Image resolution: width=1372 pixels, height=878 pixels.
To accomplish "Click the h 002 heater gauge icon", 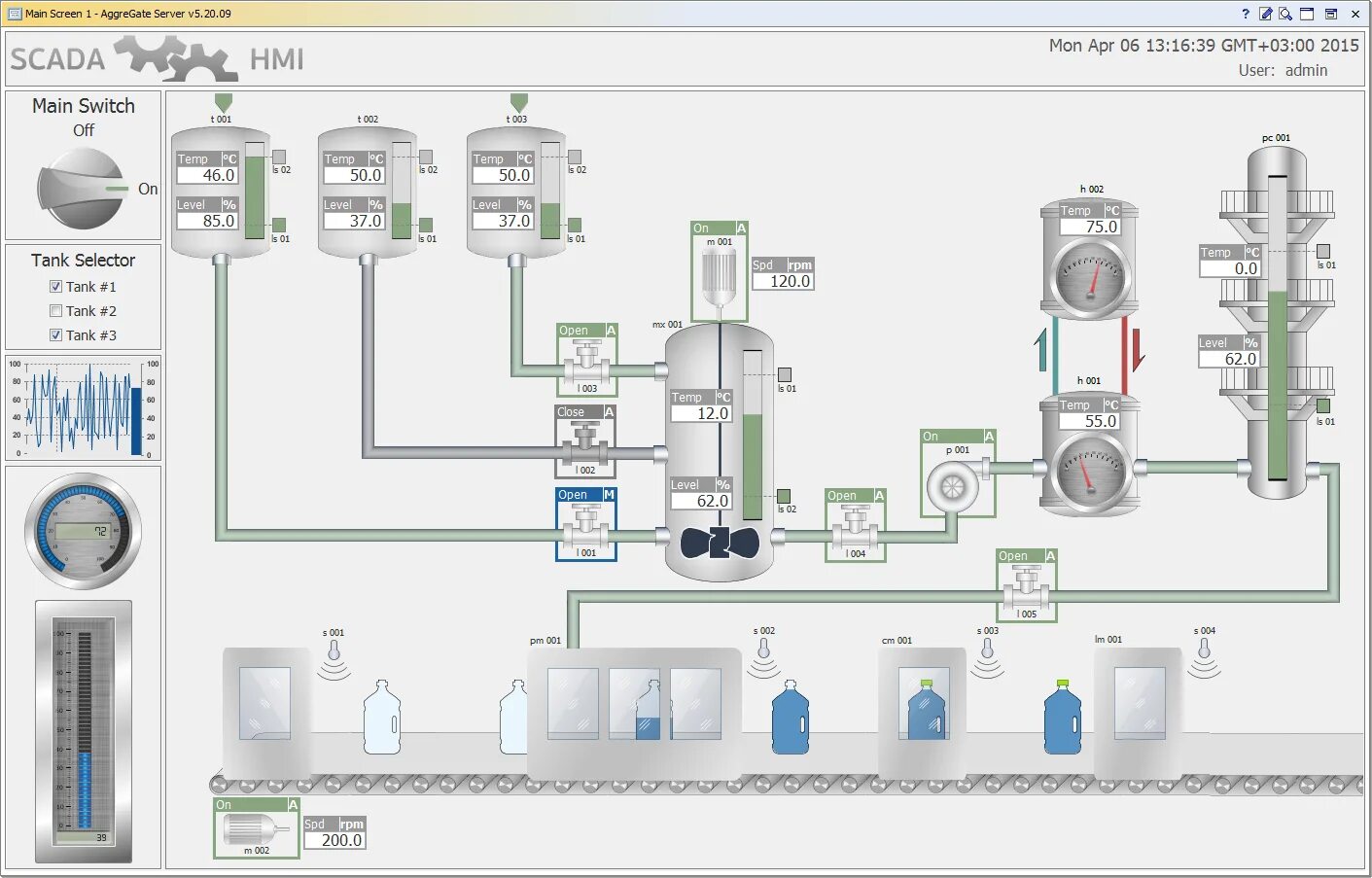I will click(x=1089, y=275).
